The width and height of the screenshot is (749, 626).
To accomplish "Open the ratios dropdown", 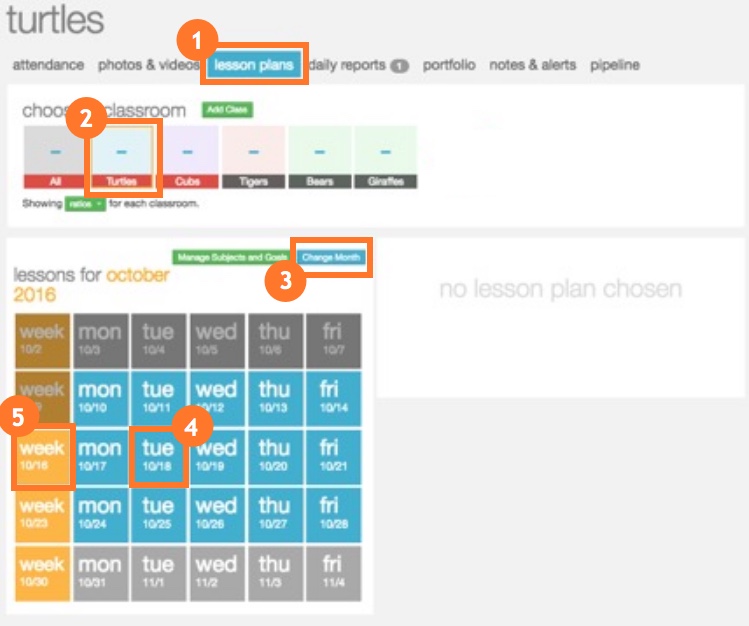I will [85, 203].
